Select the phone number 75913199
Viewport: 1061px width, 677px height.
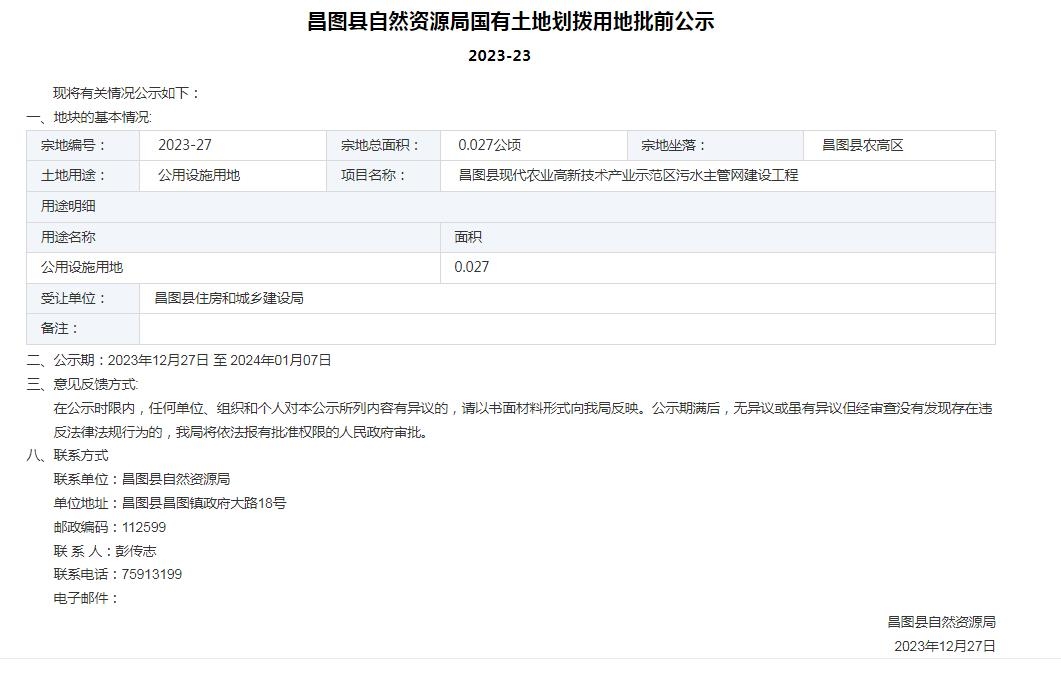(152, 575)
